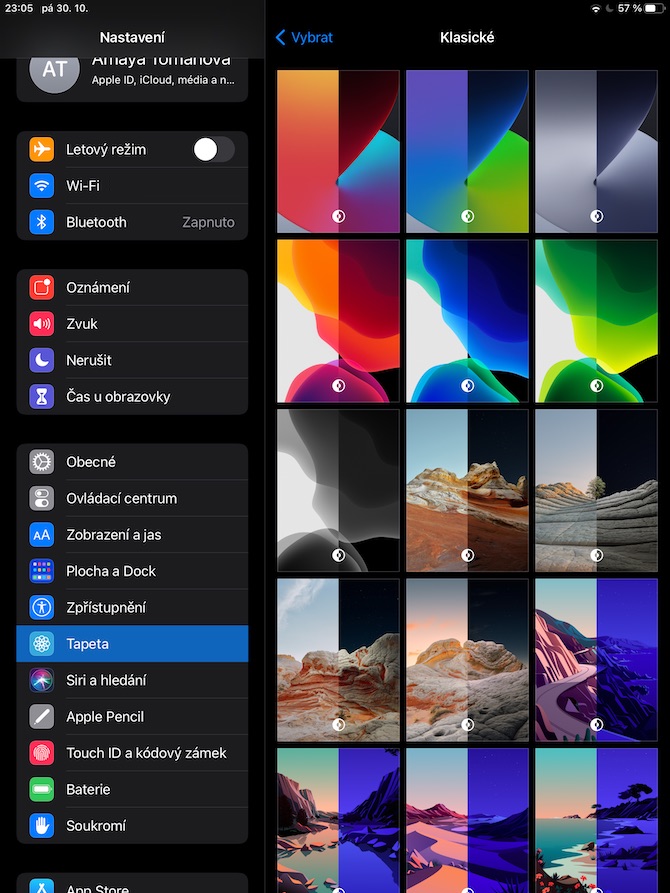
Task: Tap the orange airplane Letový režim icon
Action: coord(42,149)
